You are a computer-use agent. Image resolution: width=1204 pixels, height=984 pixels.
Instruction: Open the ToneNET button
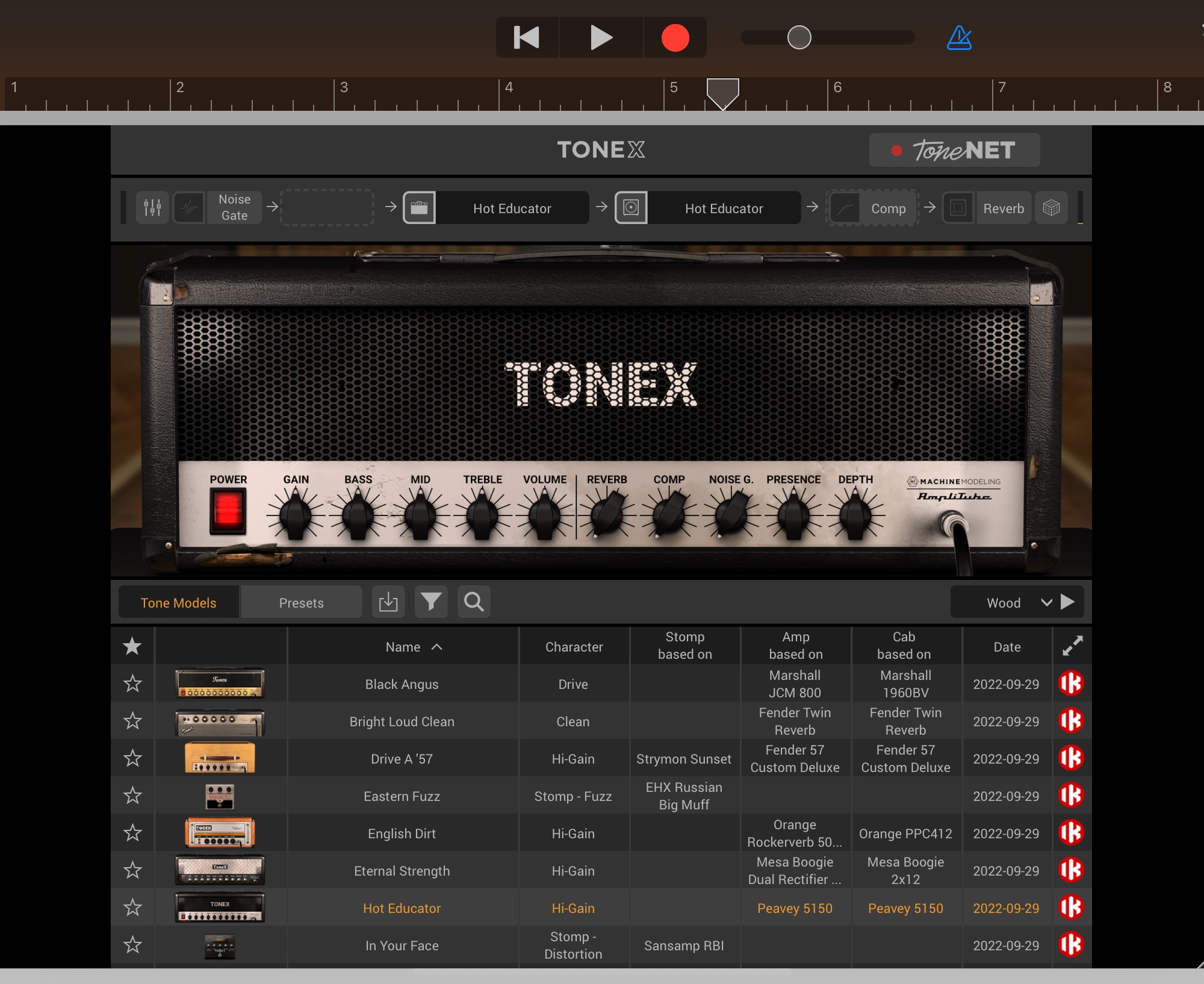(x=954, y=150)
